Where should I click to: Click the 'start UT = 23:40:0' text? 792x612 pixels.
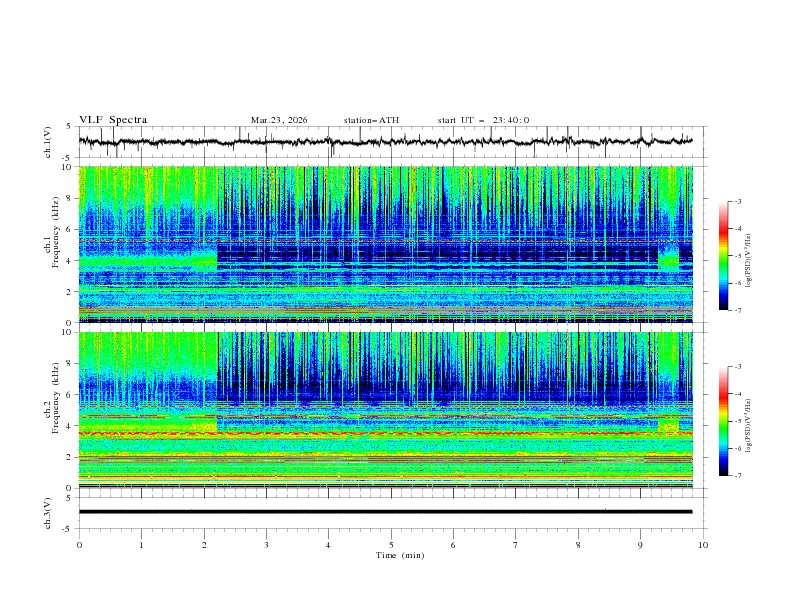pyautogui.click(x=483, y=120)
